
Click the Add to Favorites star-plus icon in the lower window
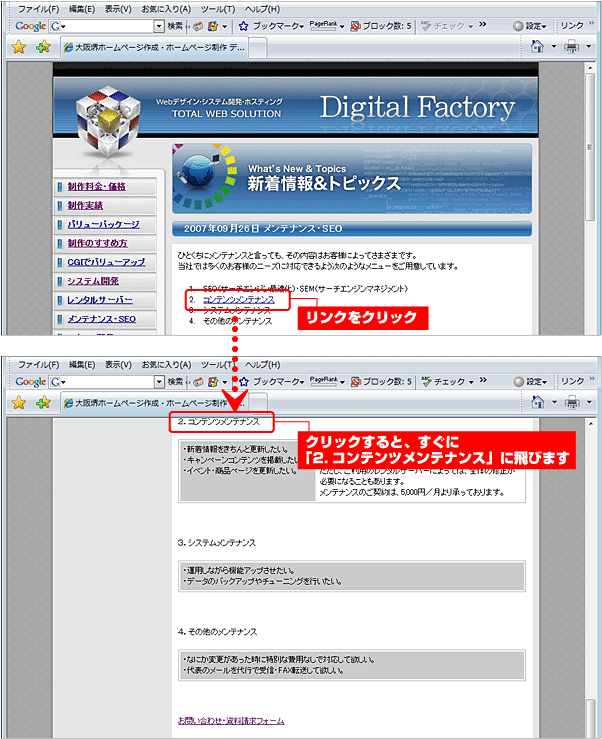43,402
